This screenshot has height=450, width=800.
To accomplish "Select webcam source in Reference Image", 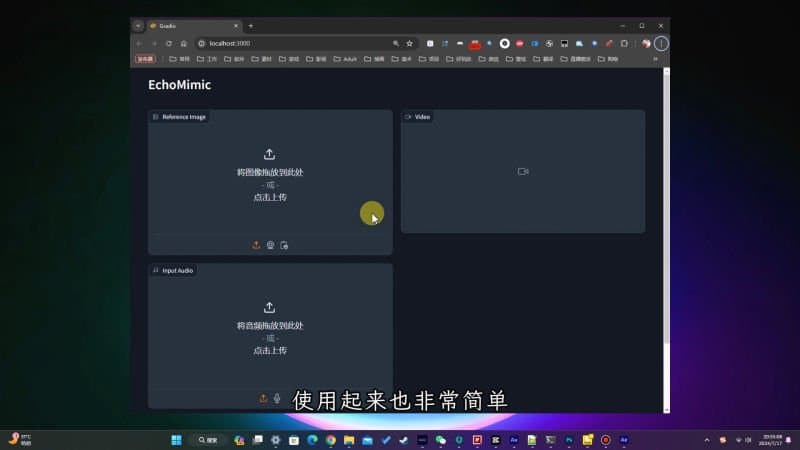I will coord(270,245).
